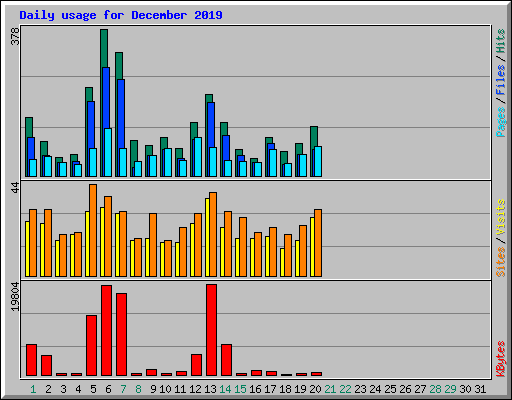Click the cyan Pages bar for day 12
The width and height of the screenshot is (512, 400).
pyautogui.click(x=198, y=157)
